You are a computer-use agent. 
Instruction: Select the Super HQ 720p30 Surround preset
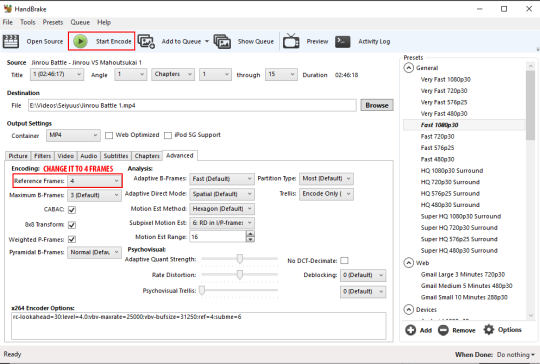point(459,228)
